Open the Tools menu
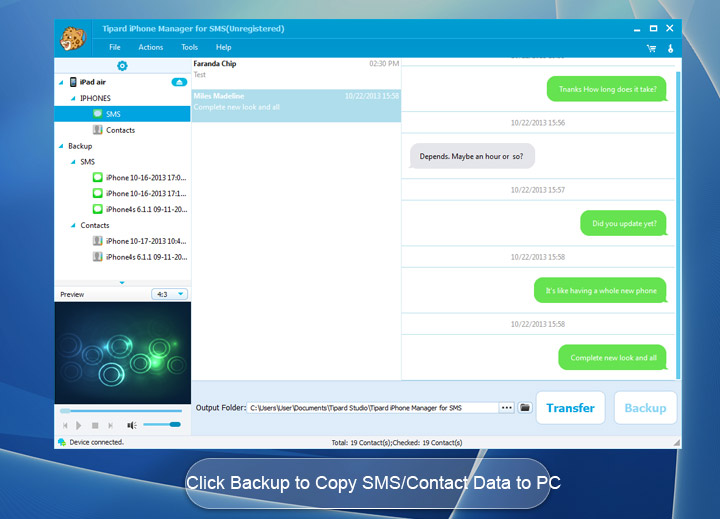This screenshot has width=720, height=519. coord(189,47)
